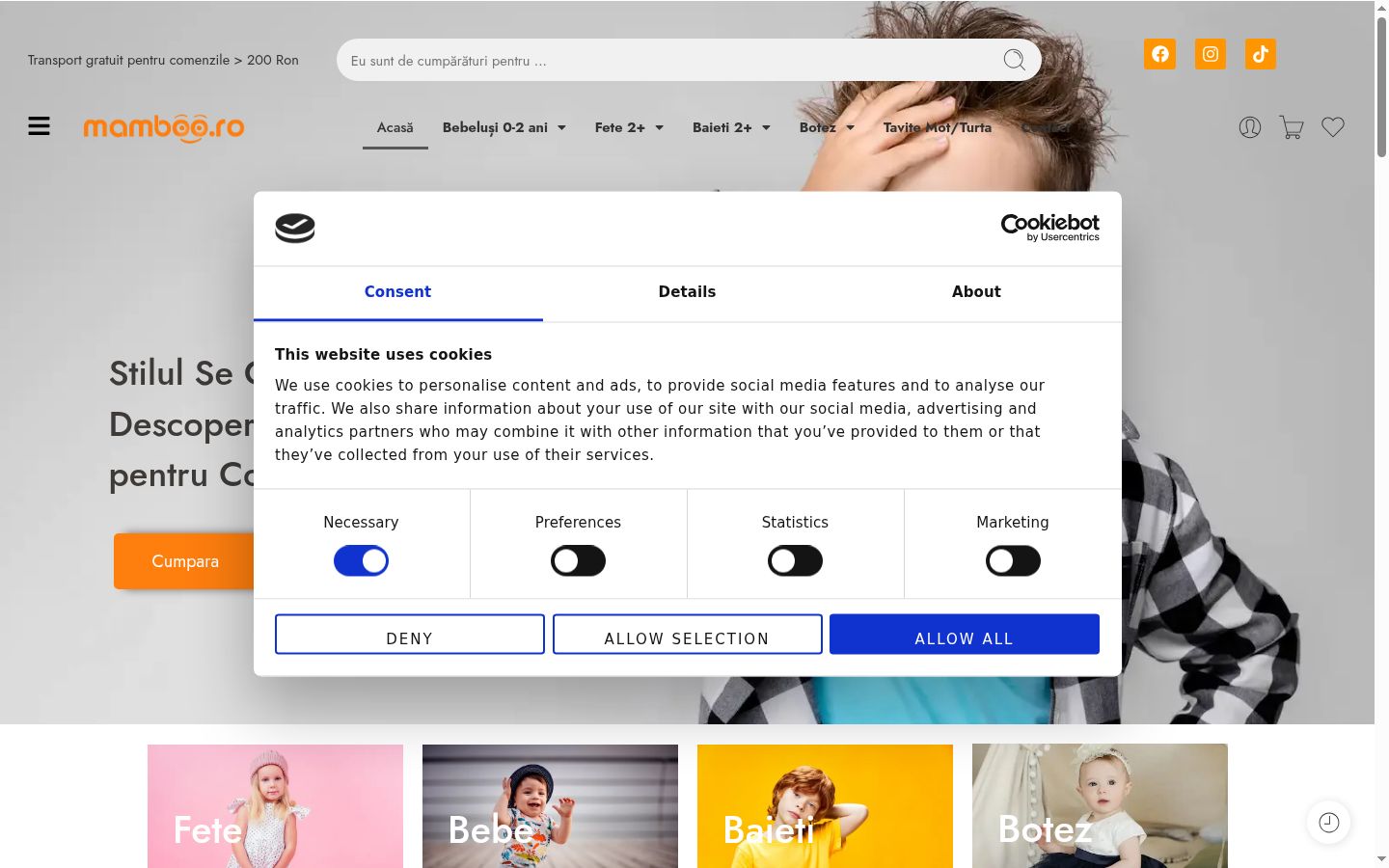Click the Cookiebot logo
This screenshot has height=868, width=1389.
click(1049, 228)
